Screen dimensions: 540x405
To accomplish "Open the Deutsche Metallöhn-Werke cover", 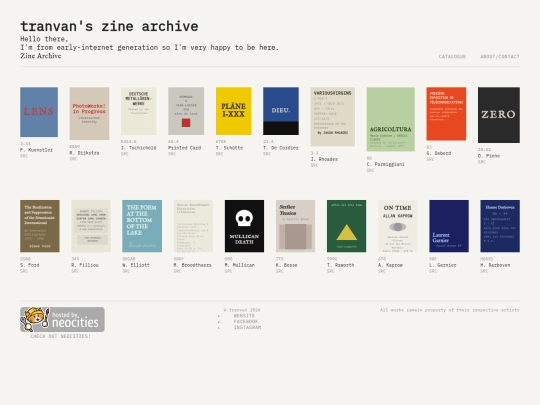I will (138, 111).
